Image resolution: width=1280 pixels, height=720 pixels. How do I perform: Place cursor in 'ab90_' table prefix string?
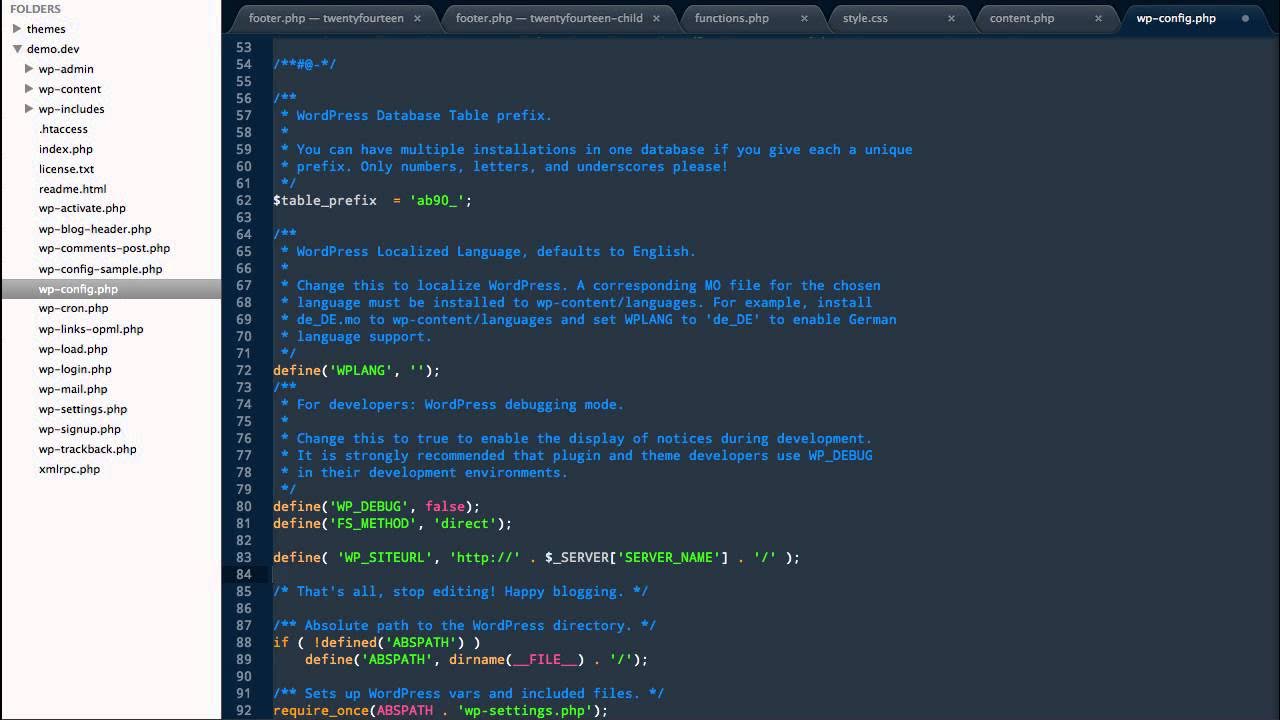click(x=437, y=200)
